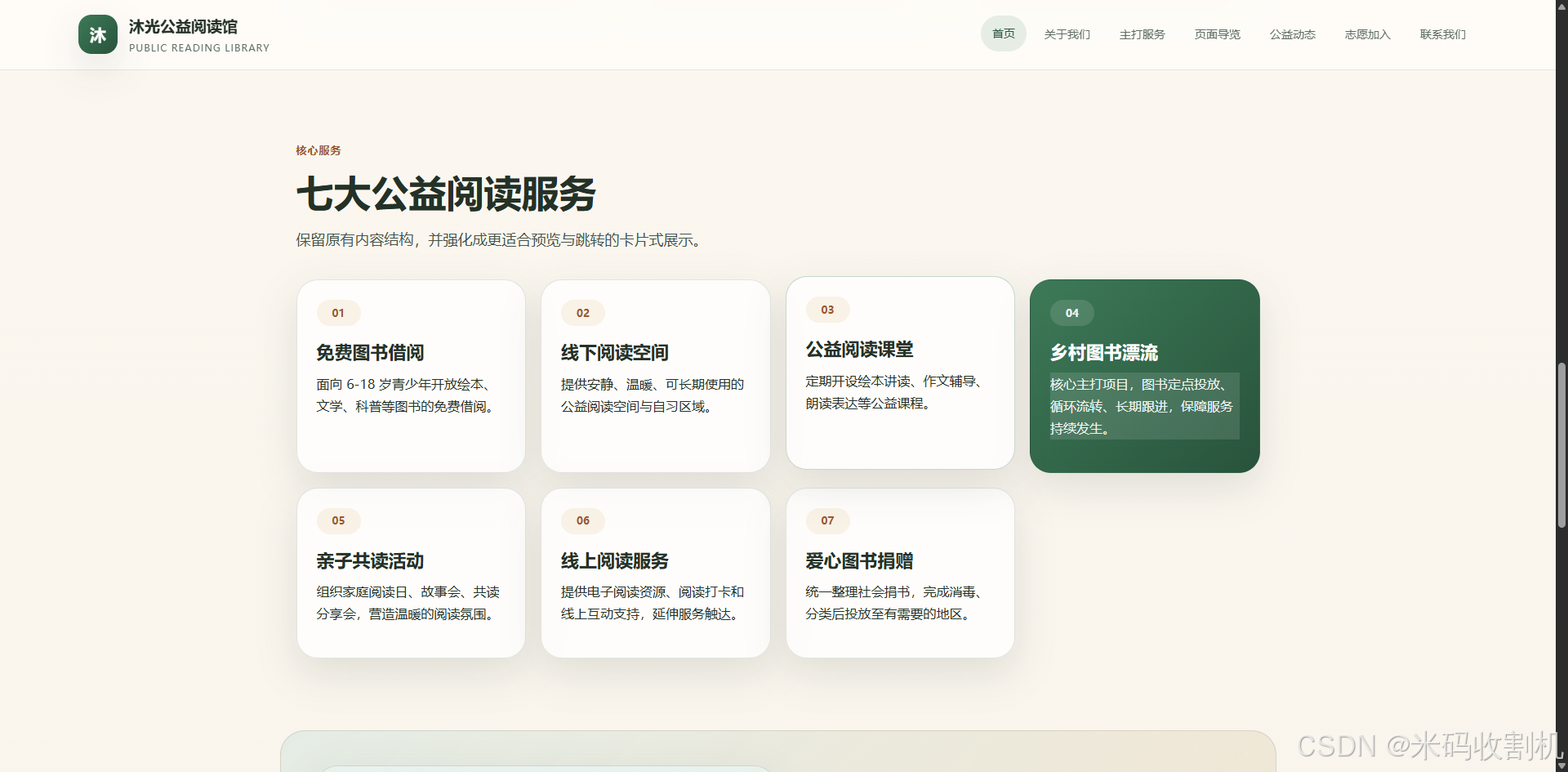Image resolution: width=1568 pixels, height=772 pixels.
Task: Click the description starting 提供电子阅读资源
Action: (653, 603)
